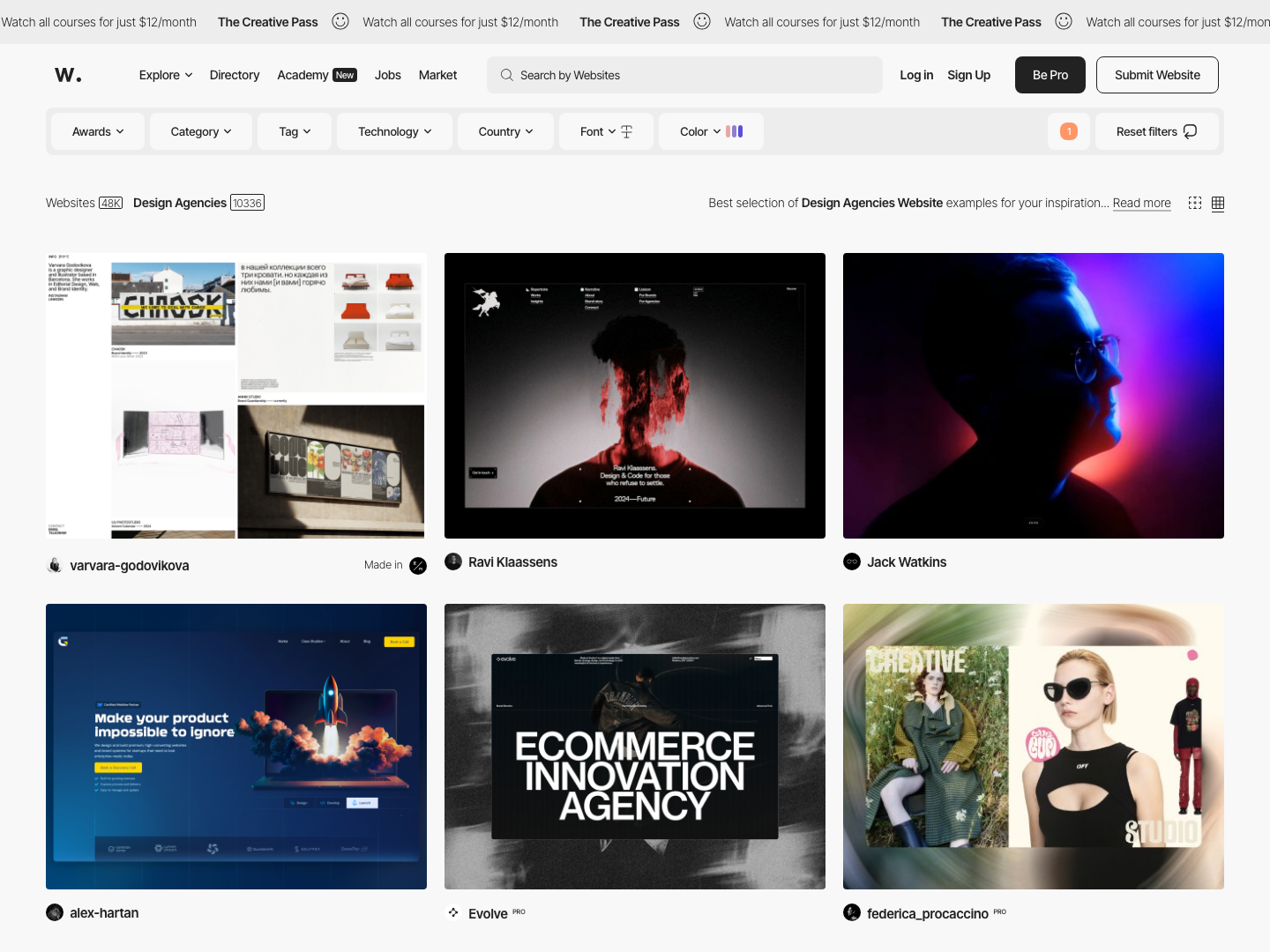Expand the Awards filter dropdown

click(98, 131)
